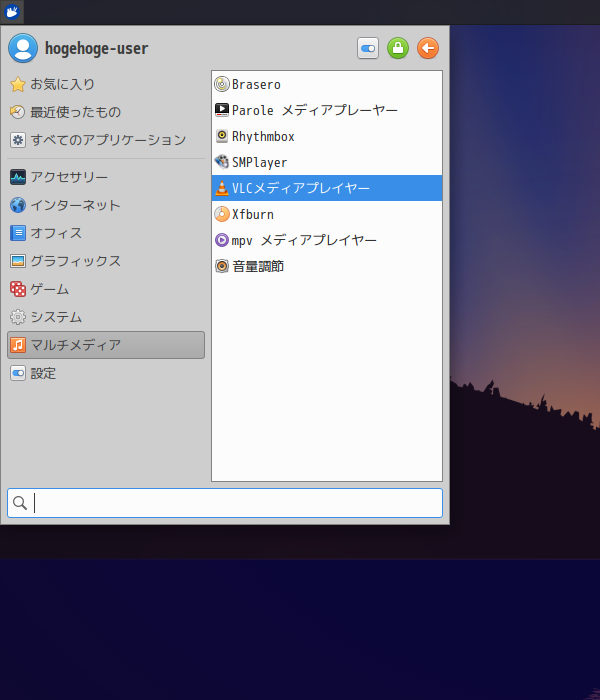
Task: Select mpv メディアプレイヤー text entry
Action: tap(304, 240)
